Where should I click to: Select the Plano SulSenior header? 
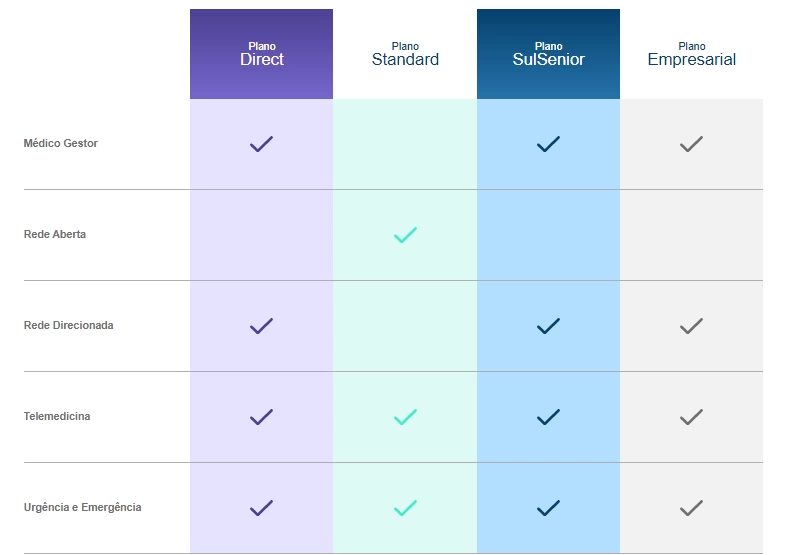[x=548, y=54]
